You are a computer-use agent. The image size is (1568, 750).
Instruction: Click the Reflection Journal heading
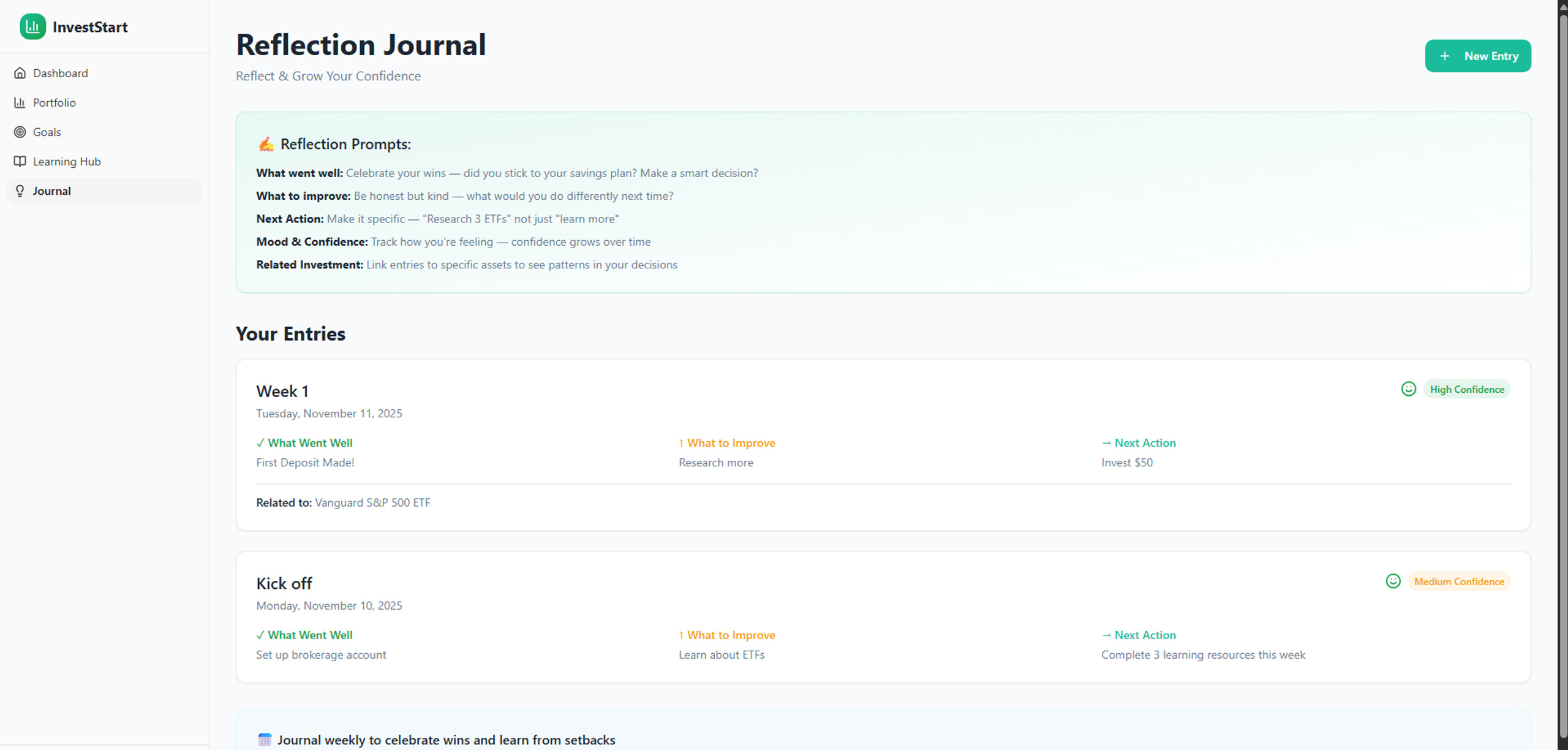pyautogui.click(x=361, y=45)
